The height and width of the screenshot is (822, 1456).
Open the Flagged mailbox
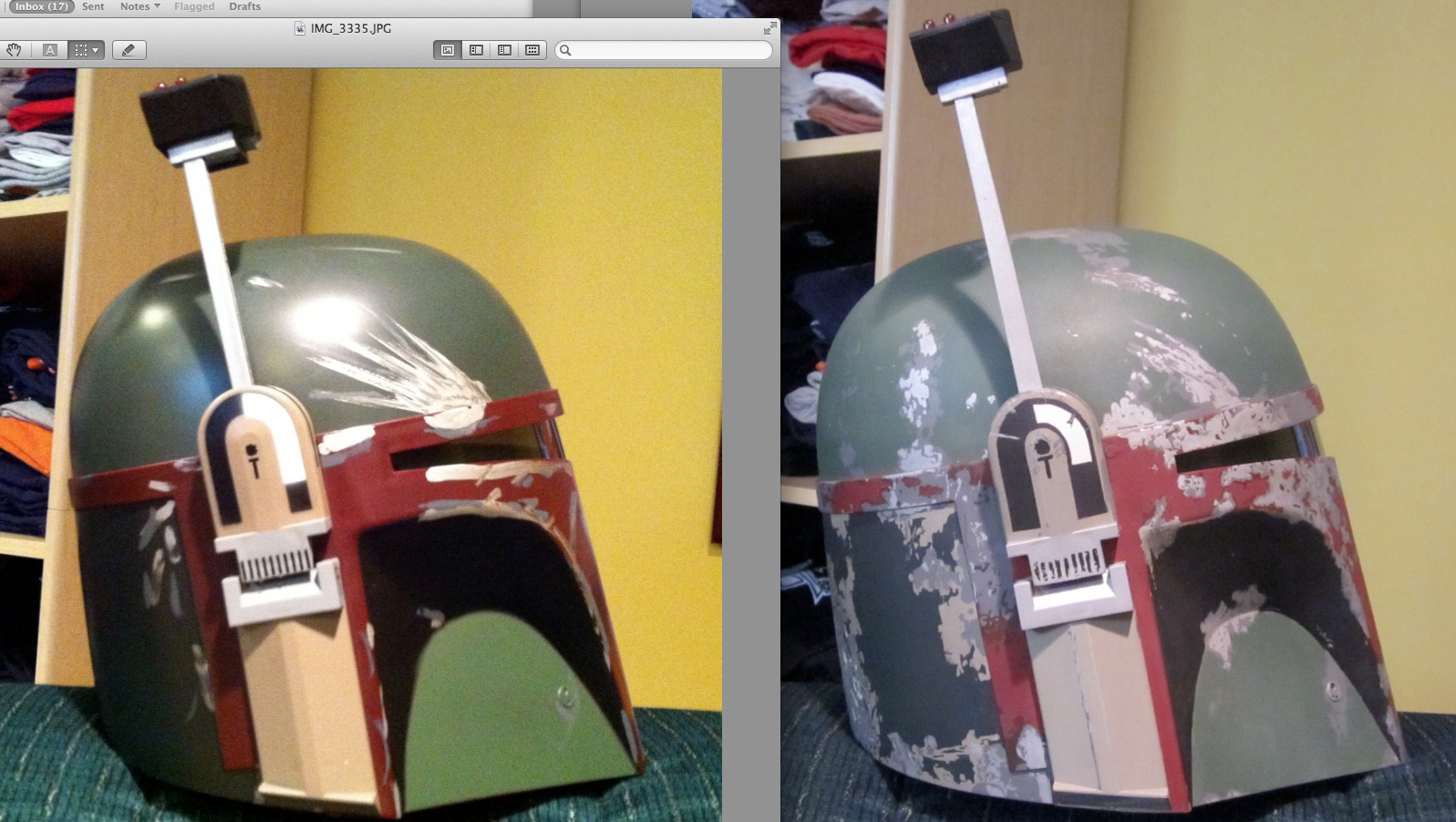click(x=194, y=6)
